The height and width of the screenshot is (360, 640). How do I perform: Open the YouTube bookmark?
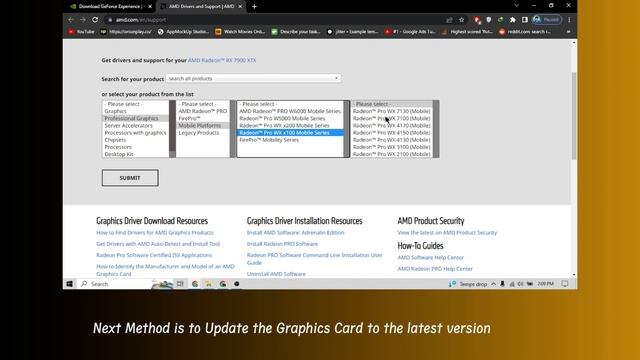coord(81,31)
